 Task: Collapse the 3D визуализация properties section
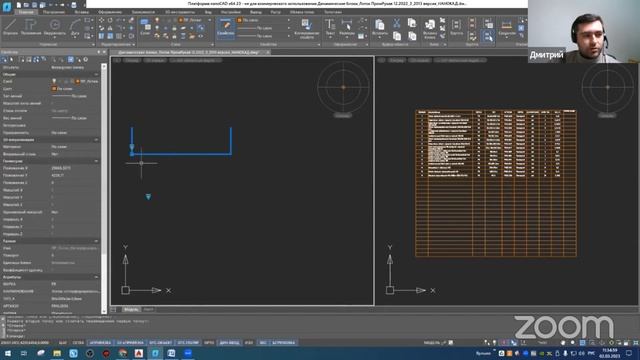point(96,140)
